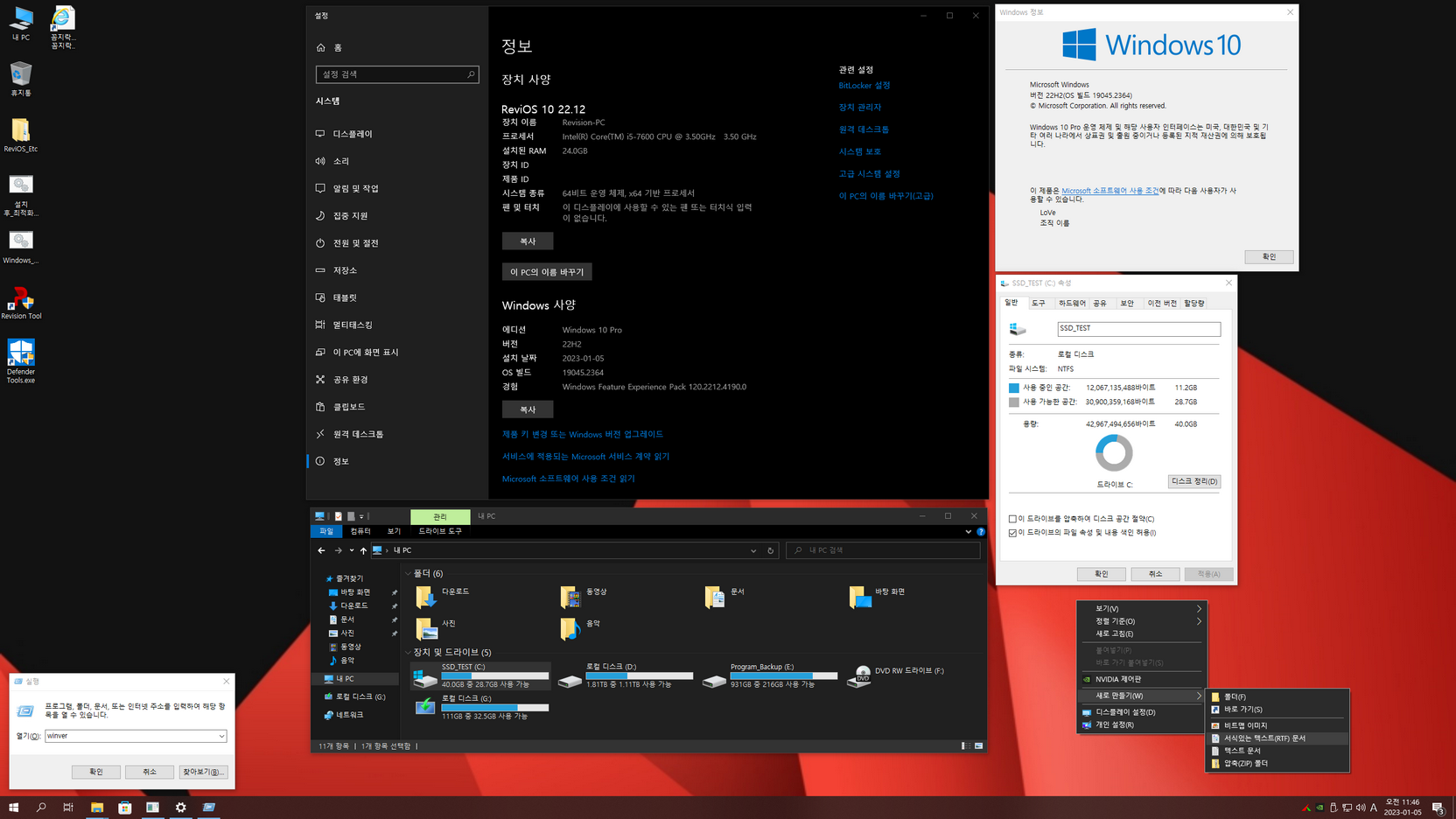Open the winver combo box dropdown in Run
This screenshot has width=1456, height=819.
221,736
